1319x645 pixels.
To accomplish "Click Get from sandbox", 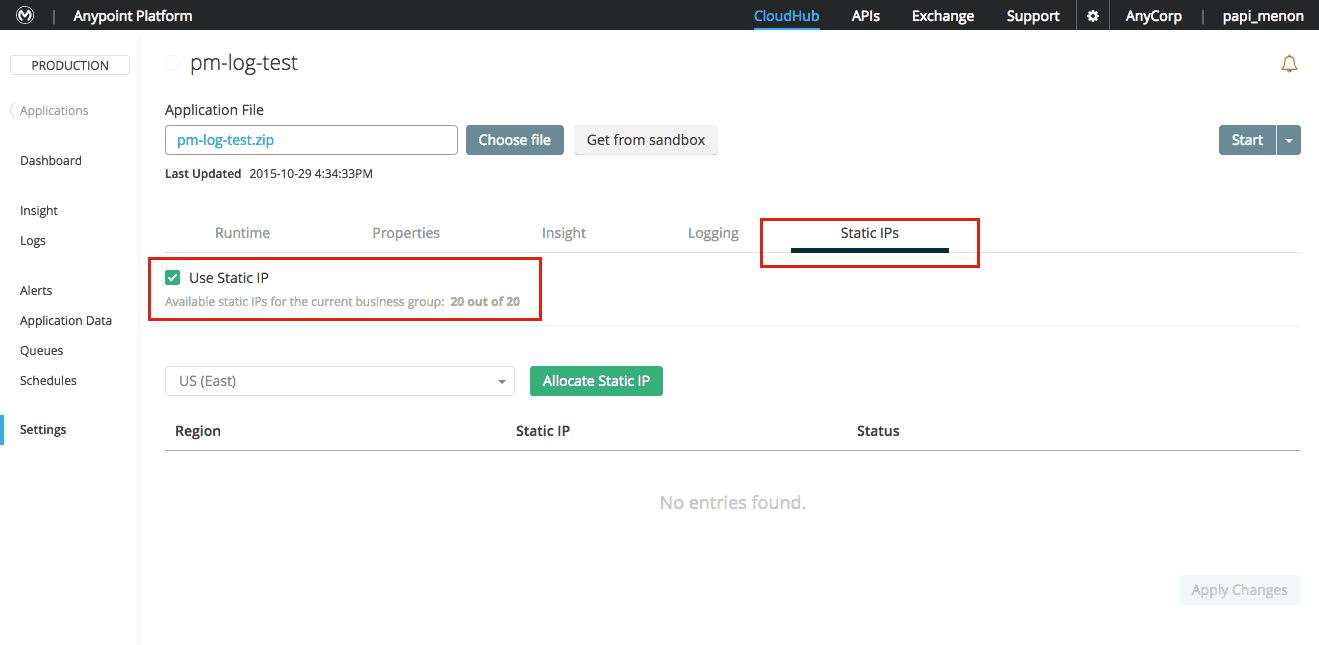I will pos(645,139).
